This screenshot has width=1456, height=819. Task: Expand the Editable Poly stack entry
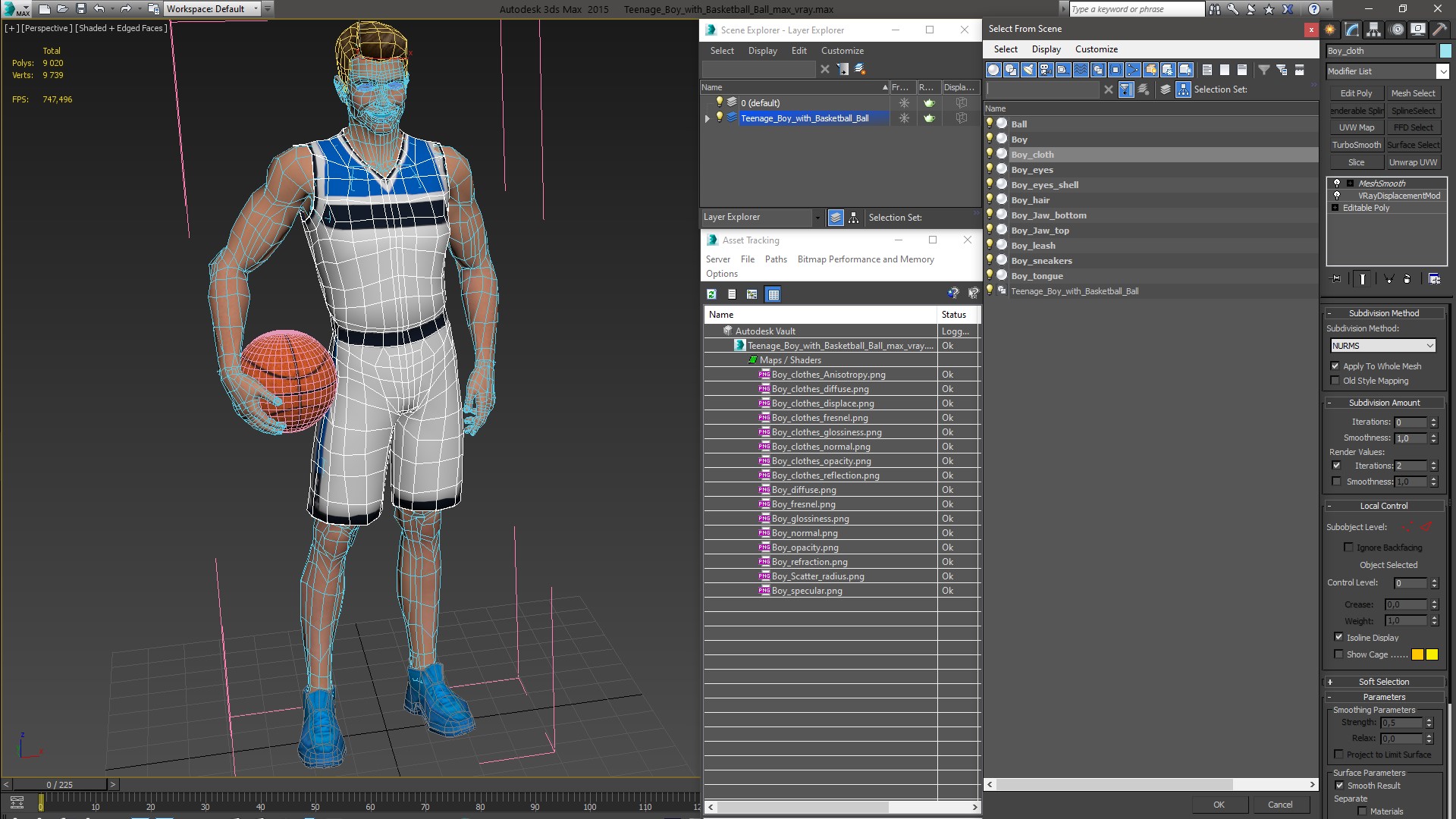[1335, 208]
